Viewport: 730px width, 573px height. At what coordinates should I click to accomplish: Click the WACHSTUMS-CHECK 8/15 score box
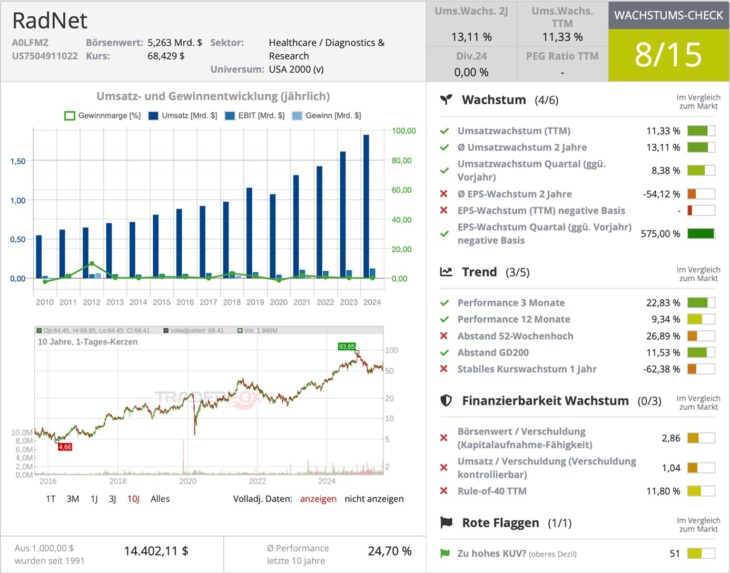[x=669, y=55]
